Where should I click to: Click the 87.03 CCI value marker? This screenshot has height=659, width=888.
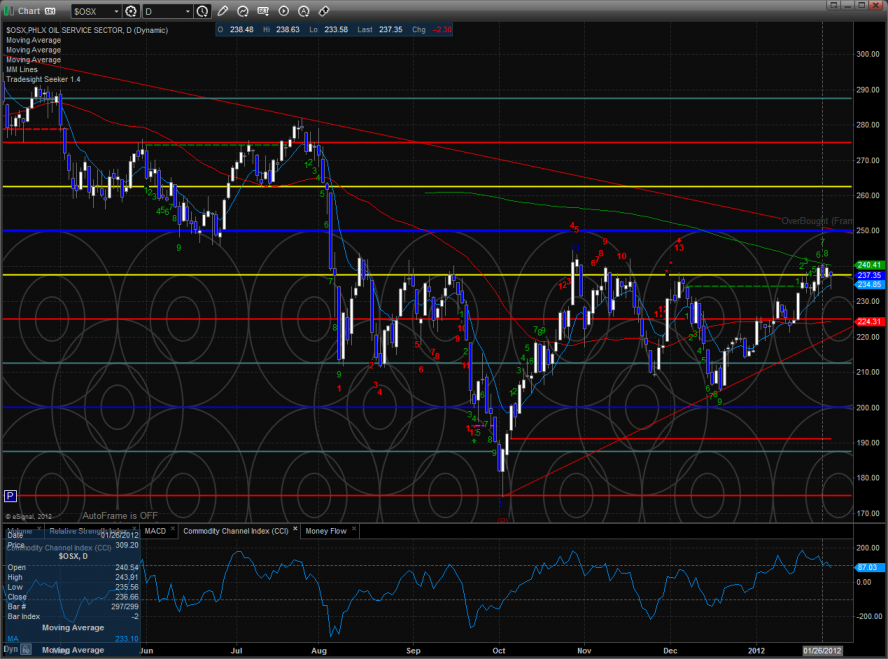[868, 567]
